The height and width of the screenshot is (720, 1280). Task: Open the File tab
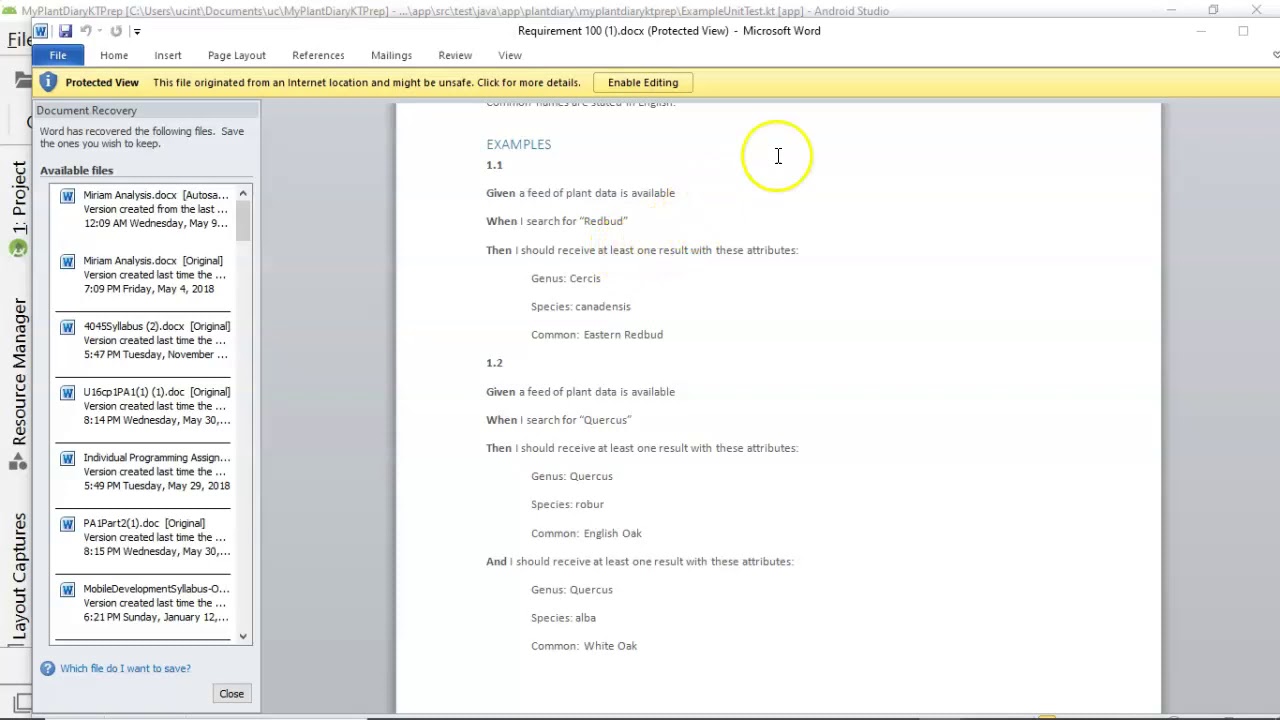click(58, 55)
